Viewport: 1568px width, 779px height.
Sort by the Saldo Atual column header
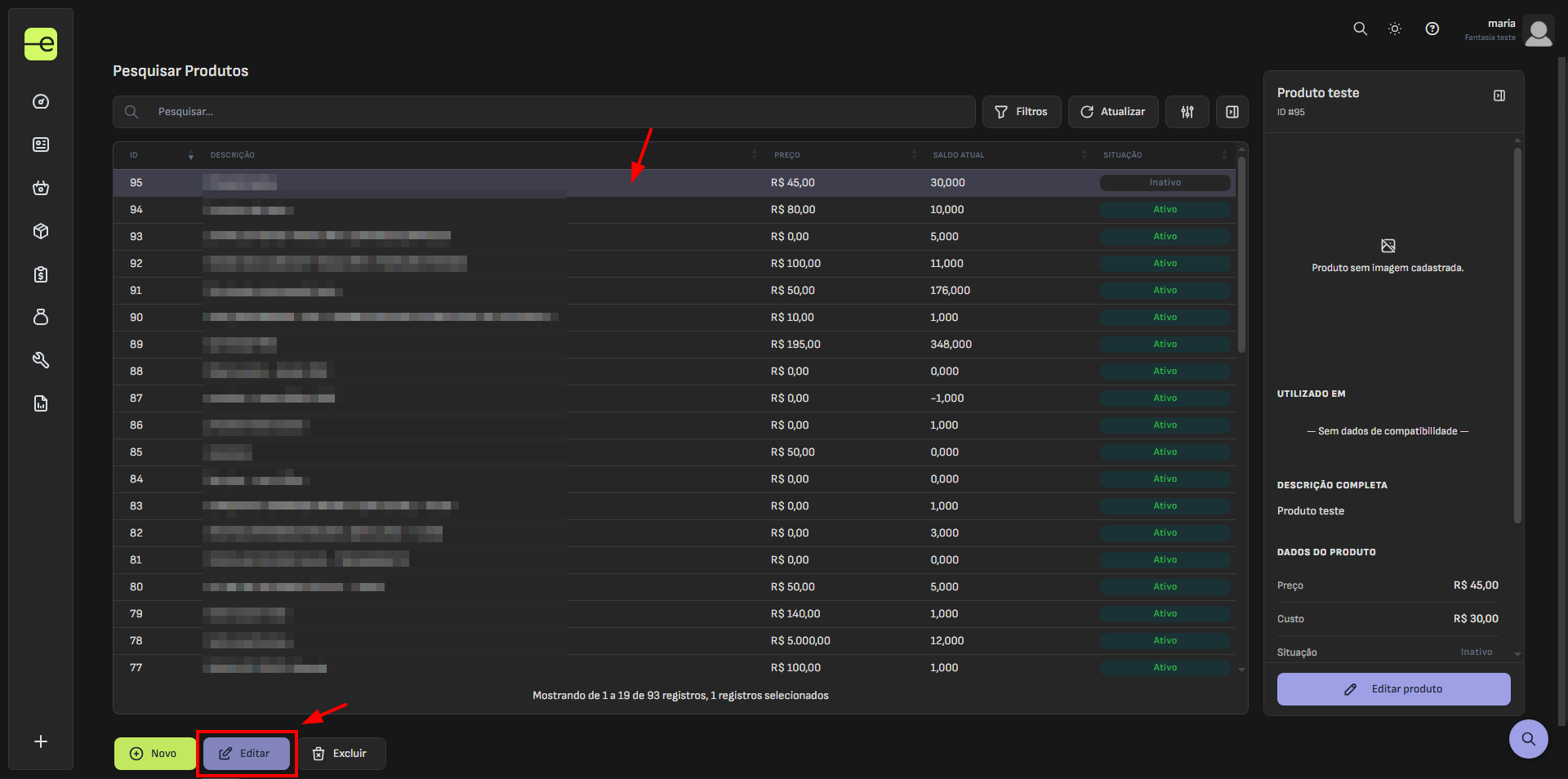click(x=1009, y=155)
